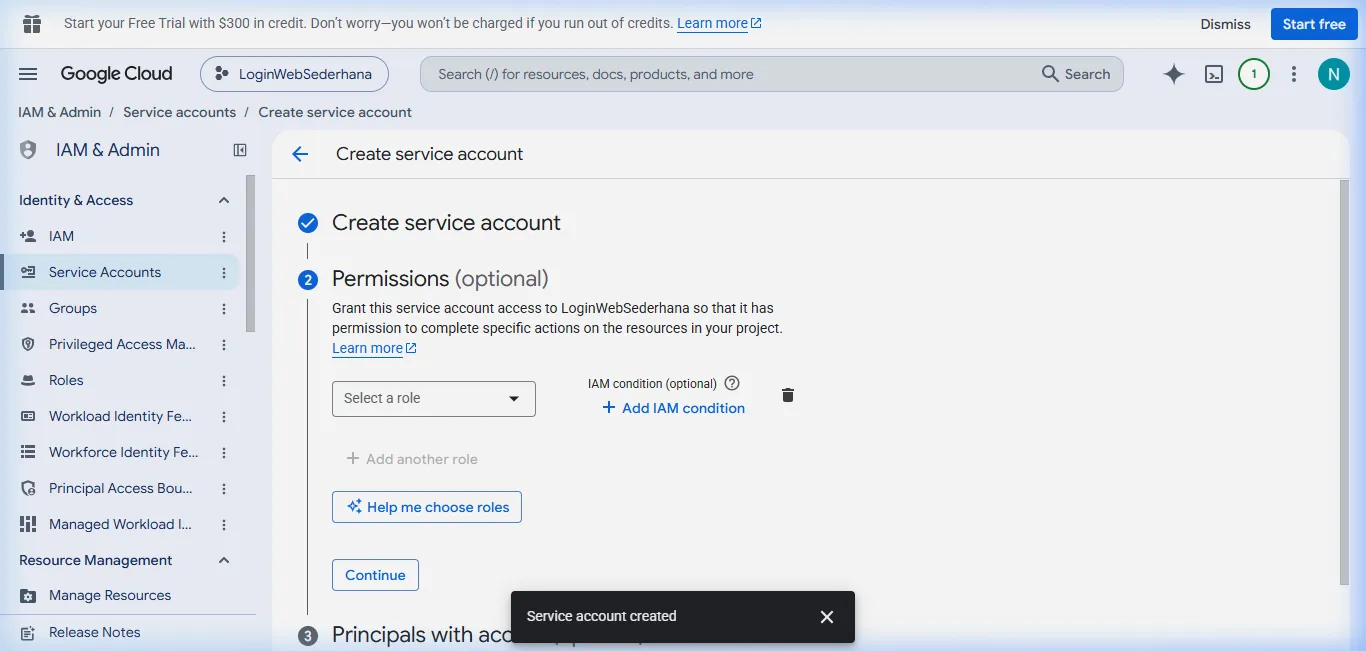
Task: Open the options menu for Privileged Access Manager
Action: tap(224, 345)
